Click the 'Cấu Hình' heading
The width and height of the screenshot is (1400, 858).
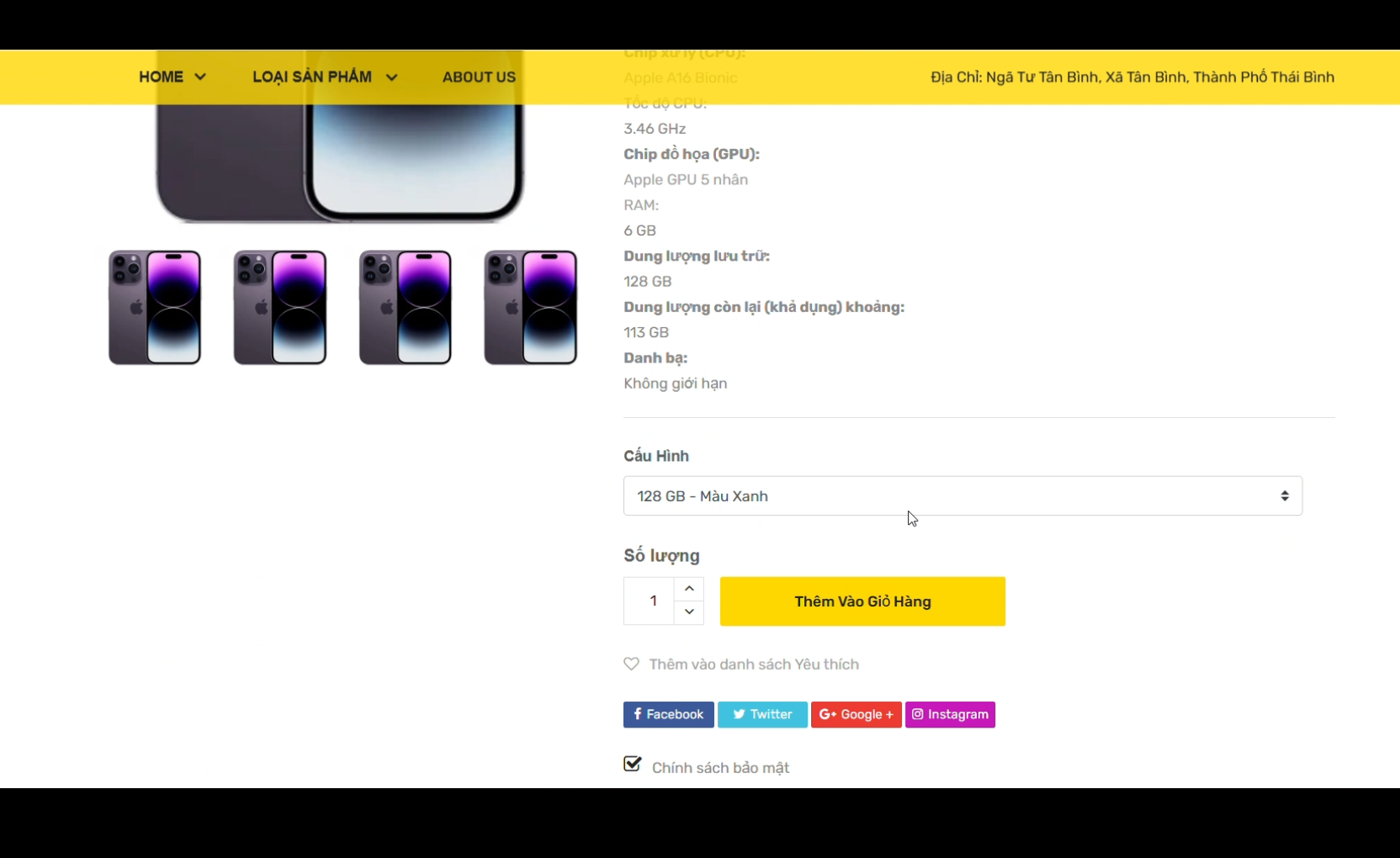[656, 456]
